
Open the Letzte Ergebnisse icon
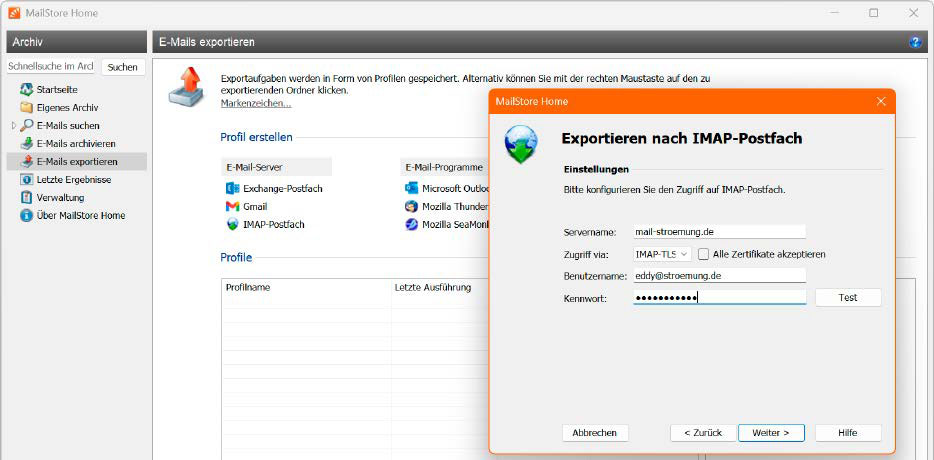[x=26, y=179]
